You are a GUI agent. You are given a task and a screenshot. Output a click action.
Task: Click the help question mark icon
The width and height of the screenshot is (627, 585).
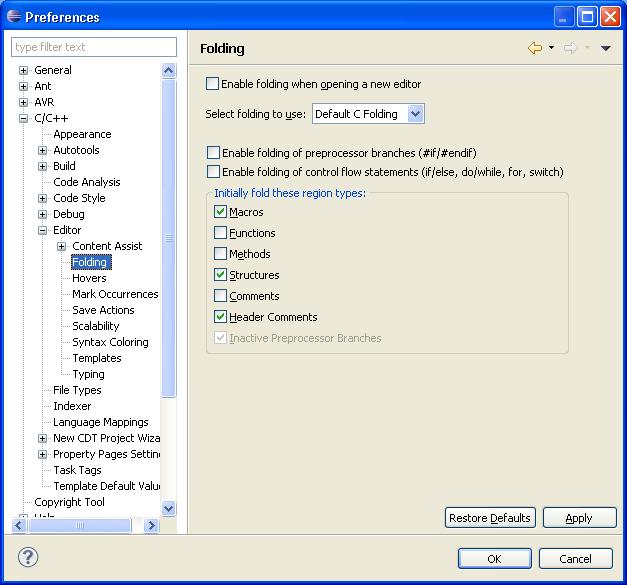coord(28,557)
